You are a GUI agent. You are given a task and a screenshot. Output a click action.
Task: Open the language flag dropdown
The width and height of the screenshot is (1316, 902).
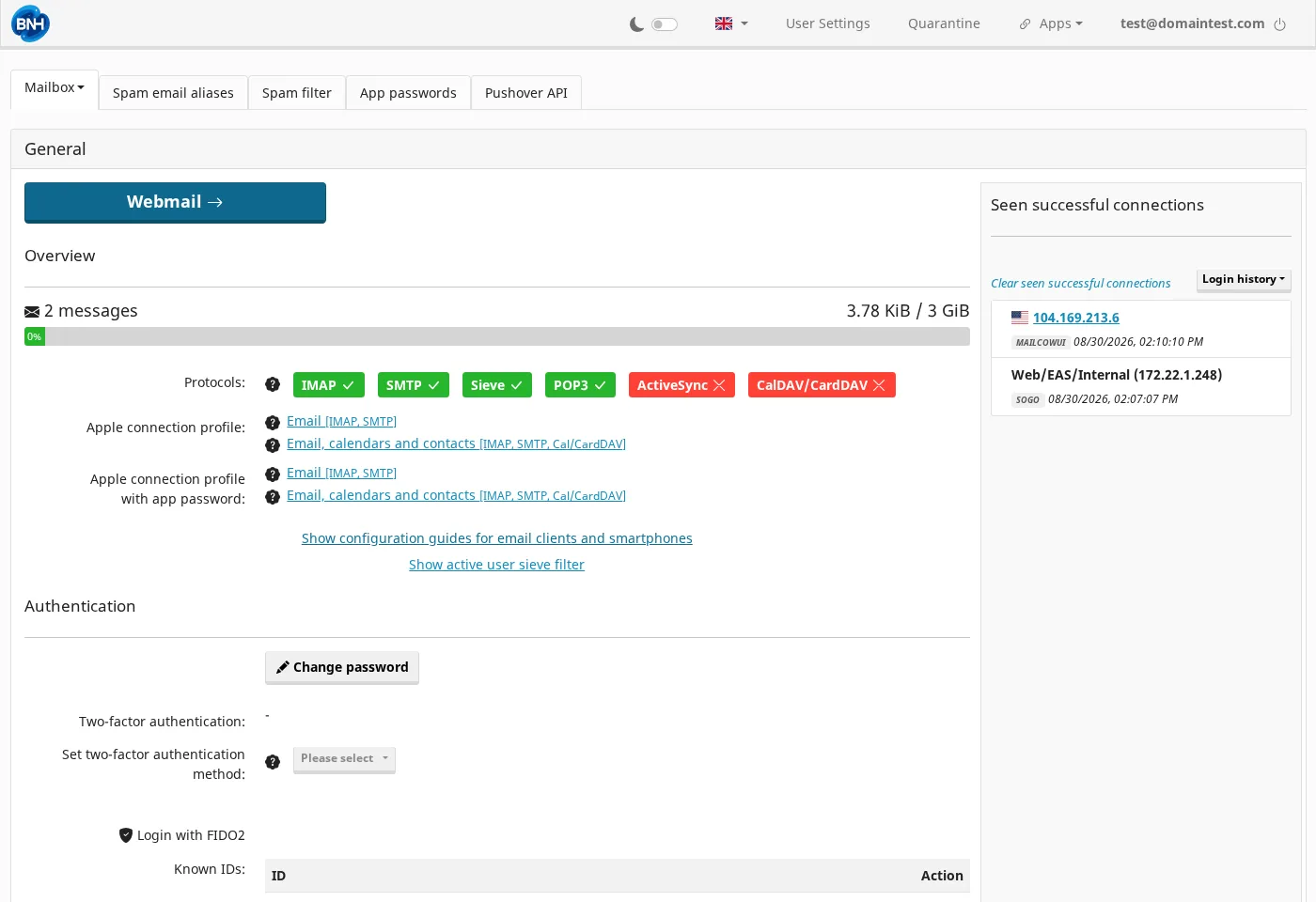point(731,24)
